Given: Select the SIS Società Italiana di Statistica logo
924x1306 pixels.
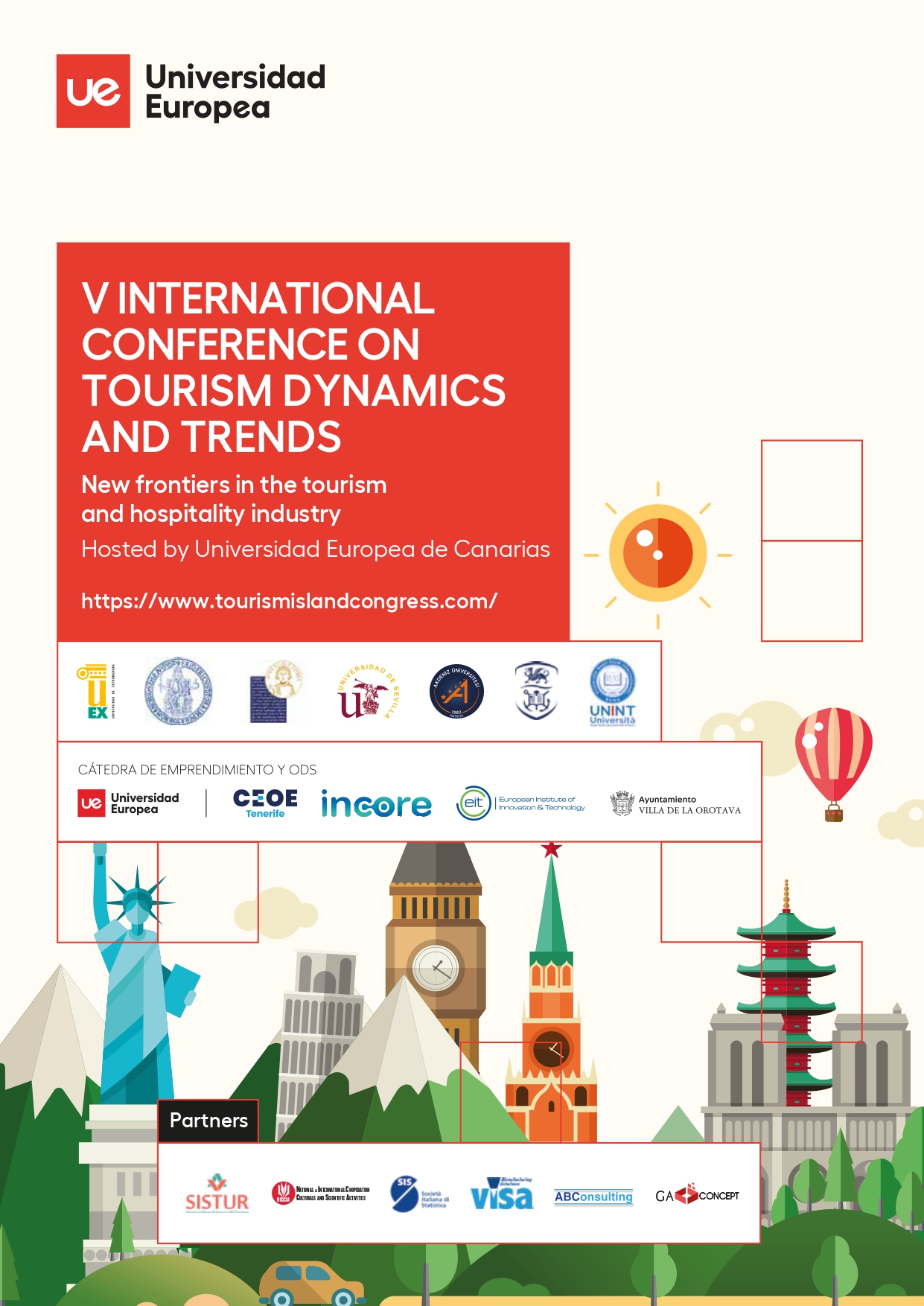Looking at the screenshot, I should point(418,1194).
